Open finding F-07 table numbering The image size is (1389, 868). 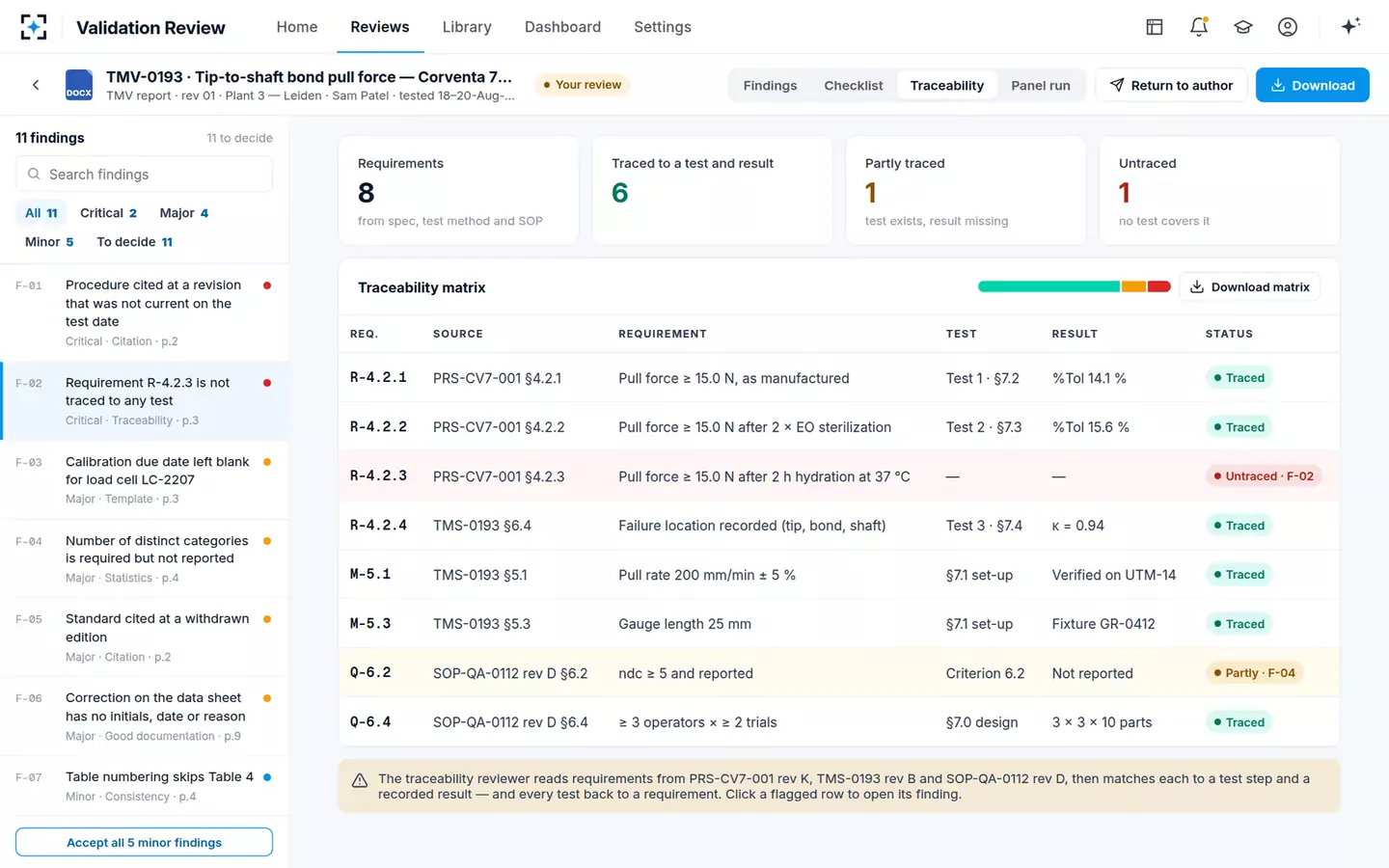tap(144, 786)
